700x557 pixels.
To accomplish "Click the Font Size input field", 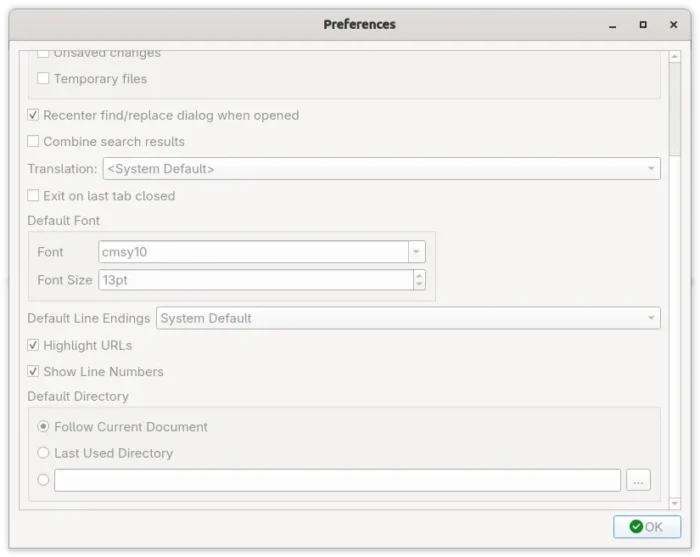I will (x=255, y=280).
